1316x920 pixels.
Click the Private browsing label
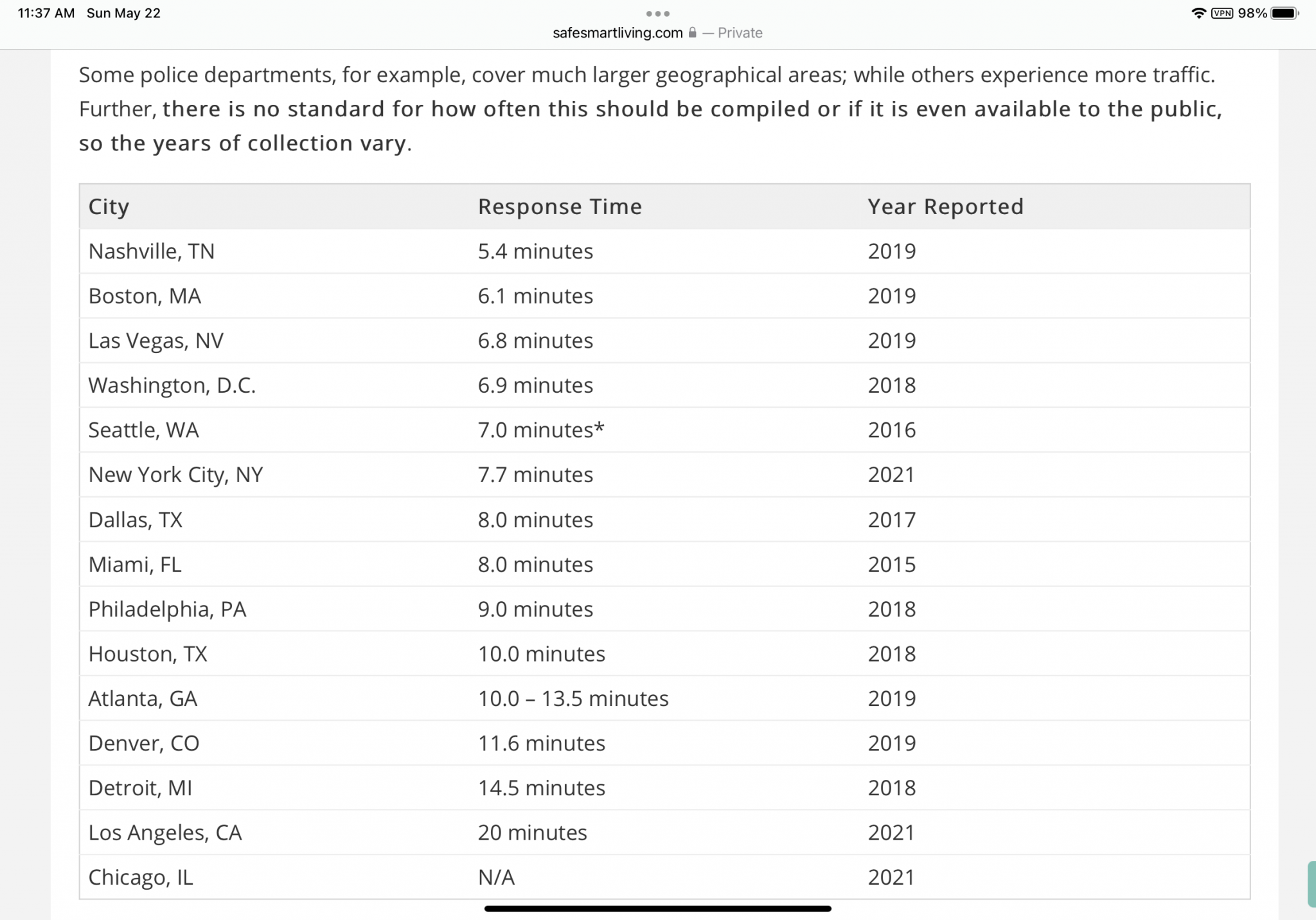coord(740,33)
